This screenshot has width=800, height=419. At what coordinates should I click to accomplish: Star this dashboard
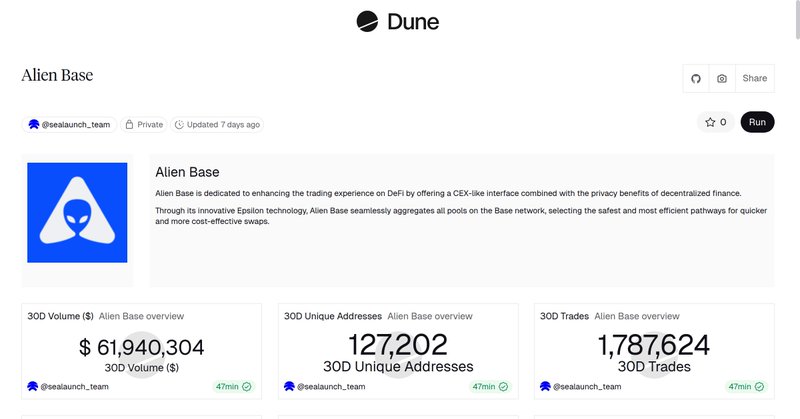pyautogui.click(x=715, y=122)
